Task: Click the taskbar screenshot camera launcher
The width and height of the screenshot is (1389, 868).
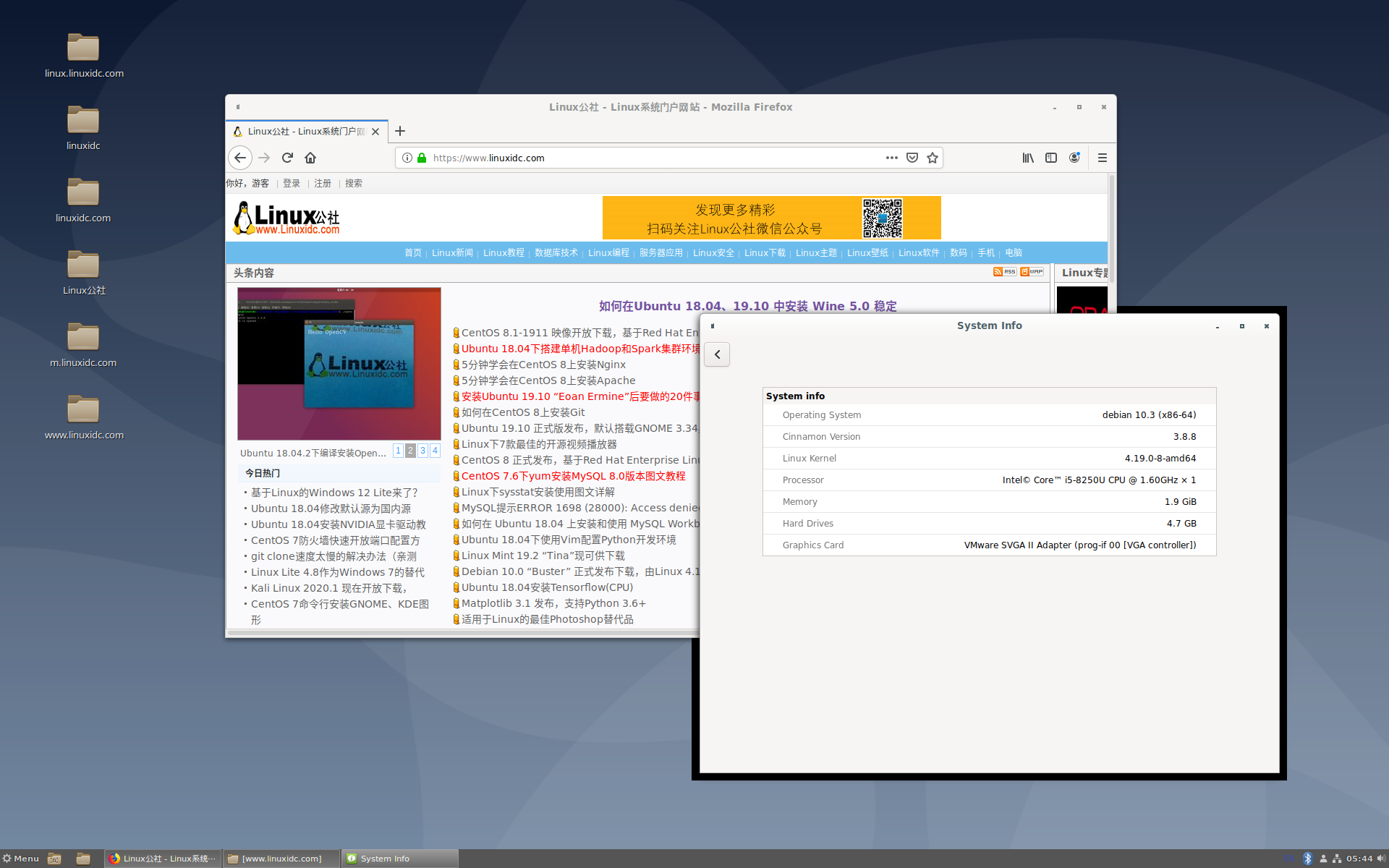Action: click(x=54, y=859)
